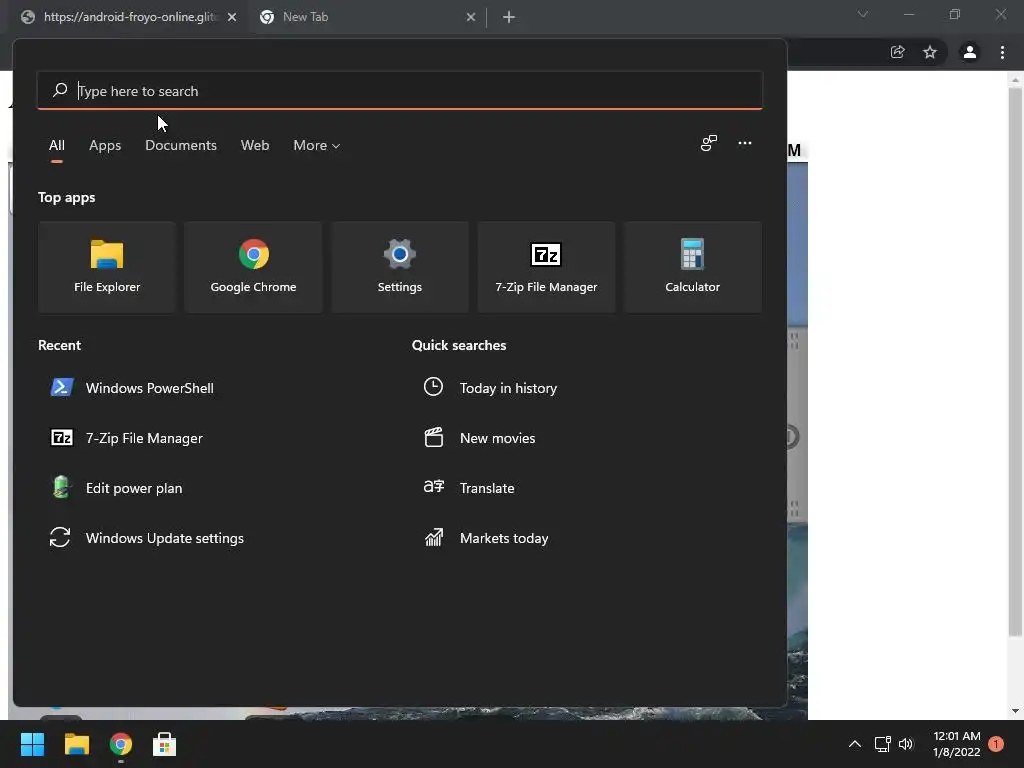Image resolution: width=1024 pixels, height=768 pixels.
Task: Select the All search tab
Action: coord(57,145)
